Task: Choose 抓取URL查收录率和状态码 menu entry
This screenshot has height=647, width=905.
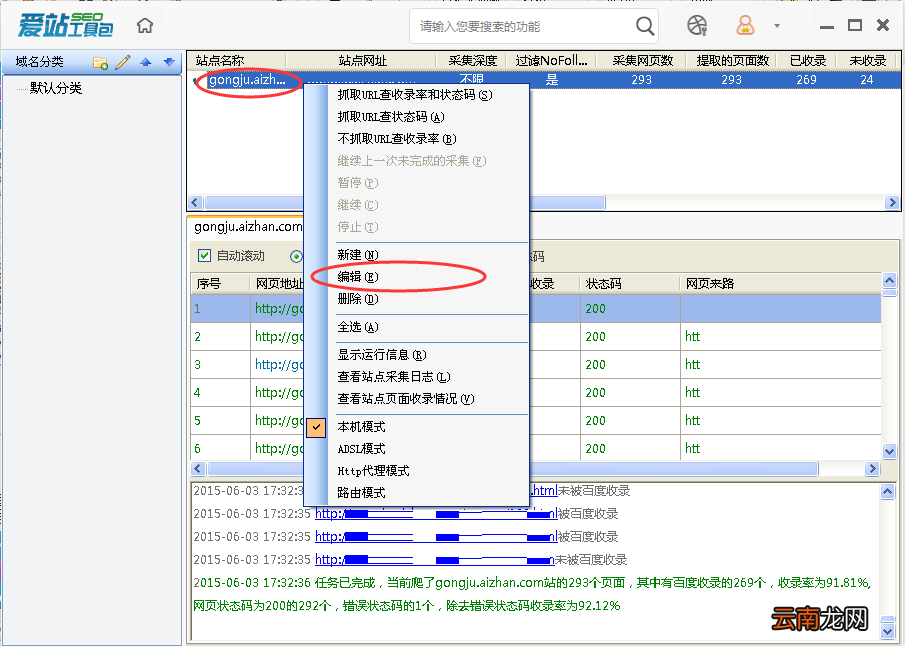Action: coord(414,95)
